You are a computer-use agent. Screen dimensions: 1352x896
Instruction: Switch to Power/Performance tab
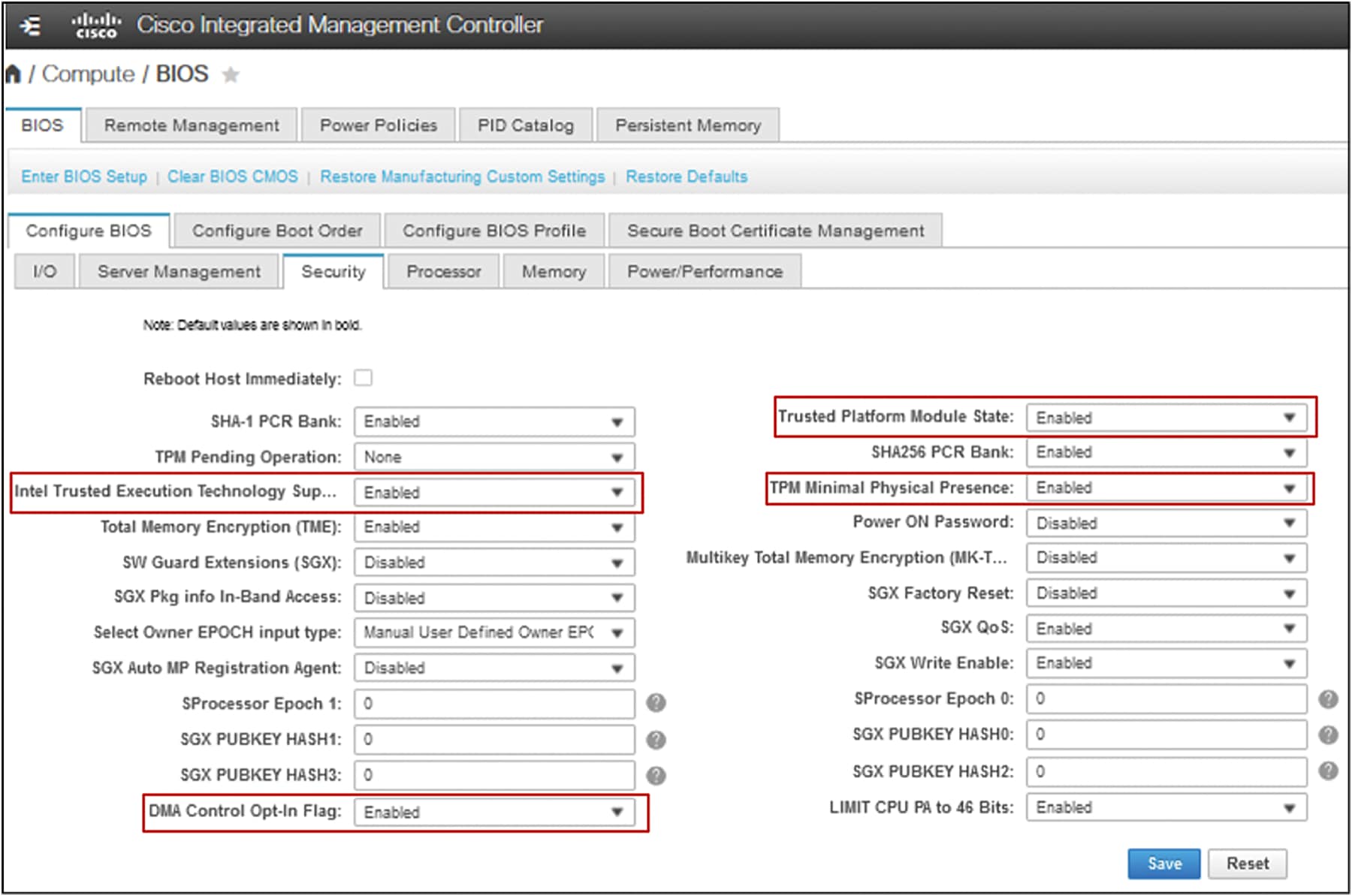[705, 271]
